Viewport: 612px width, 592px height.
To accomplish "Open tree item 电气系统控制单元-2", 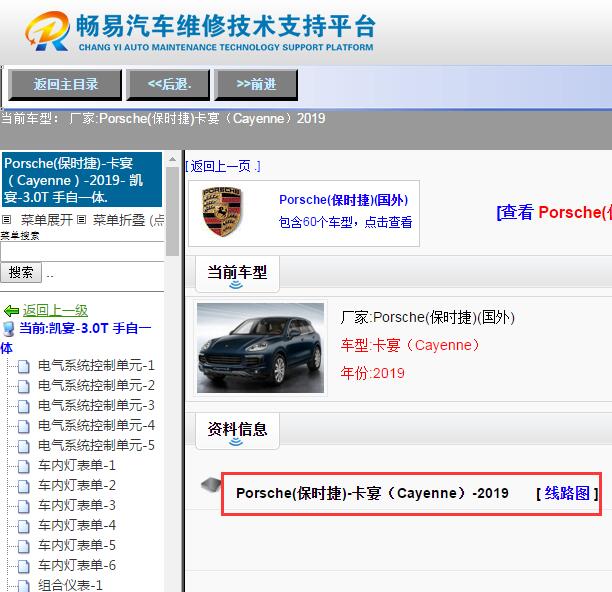I will [x=96, y=386].
